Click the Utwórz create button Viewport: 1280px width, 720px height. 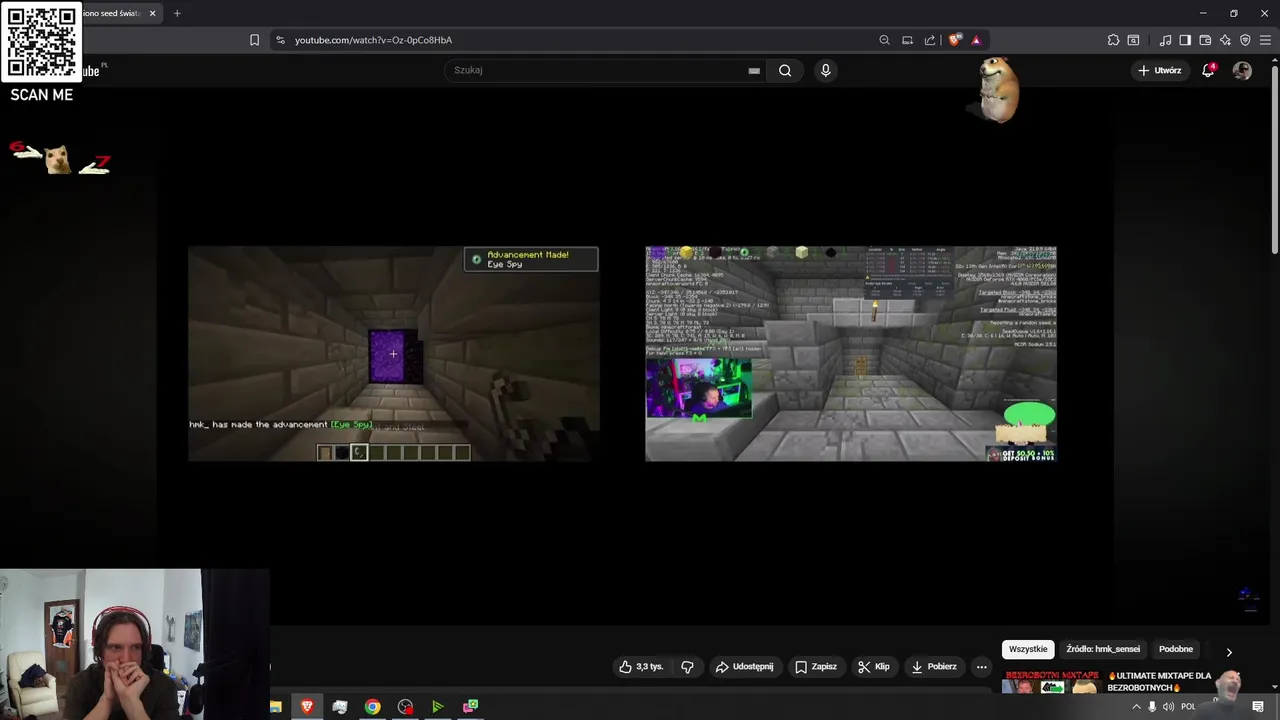1160,70
